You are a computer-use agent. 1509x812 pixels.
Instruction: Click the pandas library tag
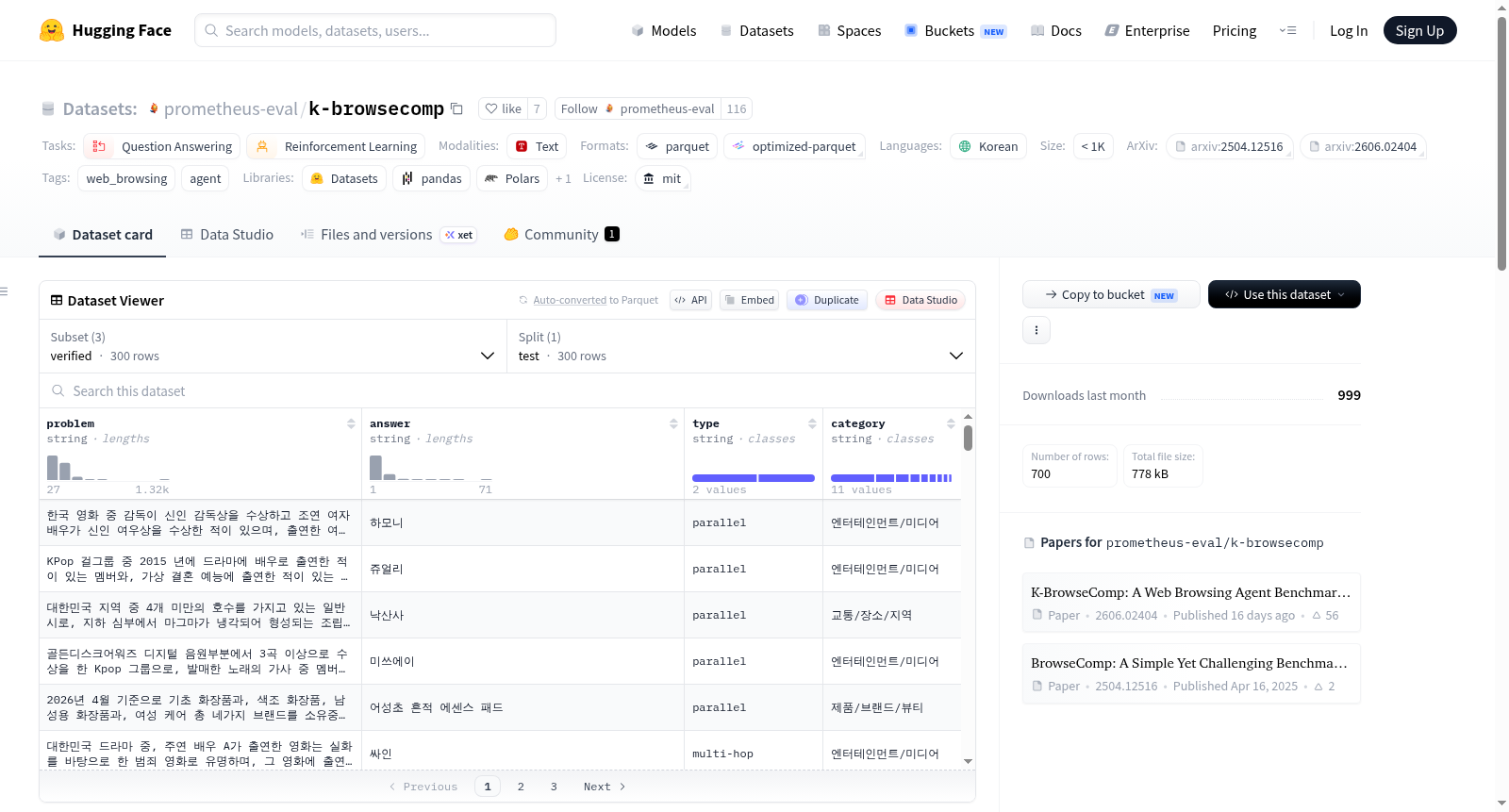(431, 178)
